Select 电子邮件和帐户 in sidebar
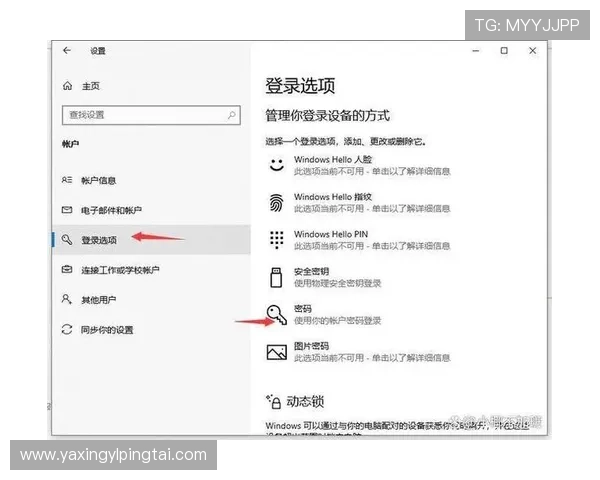Viewport: 600px width, 480px height. 111,210
